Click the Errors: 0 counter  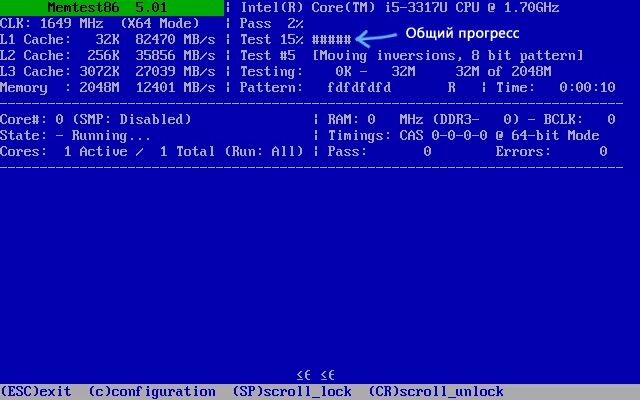click(551, 151)
